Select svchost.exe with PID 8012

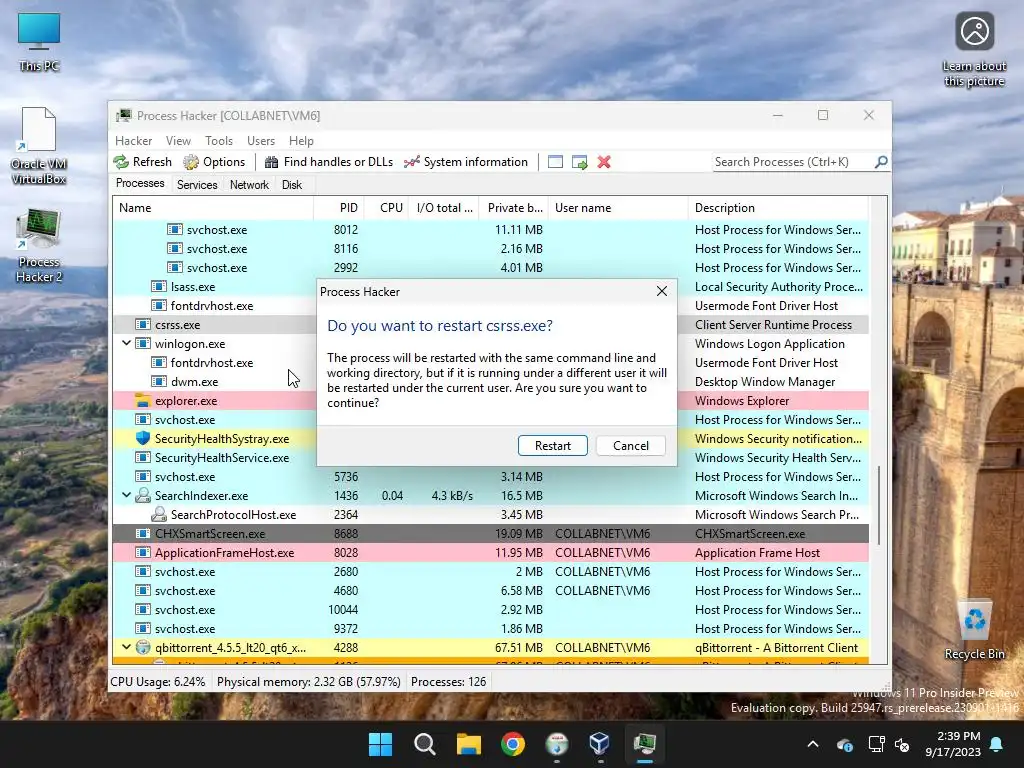coord(490,229)
